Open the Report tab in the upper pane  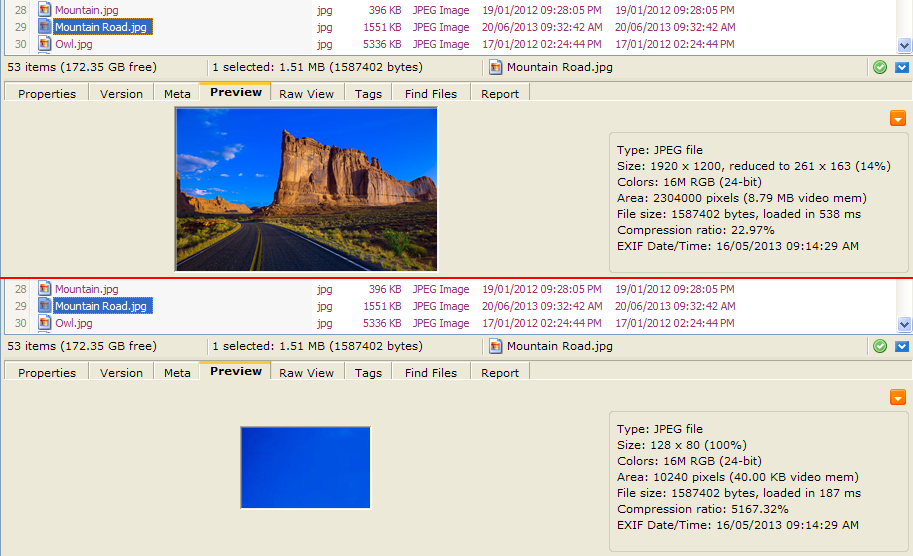(x=500, y=94)
